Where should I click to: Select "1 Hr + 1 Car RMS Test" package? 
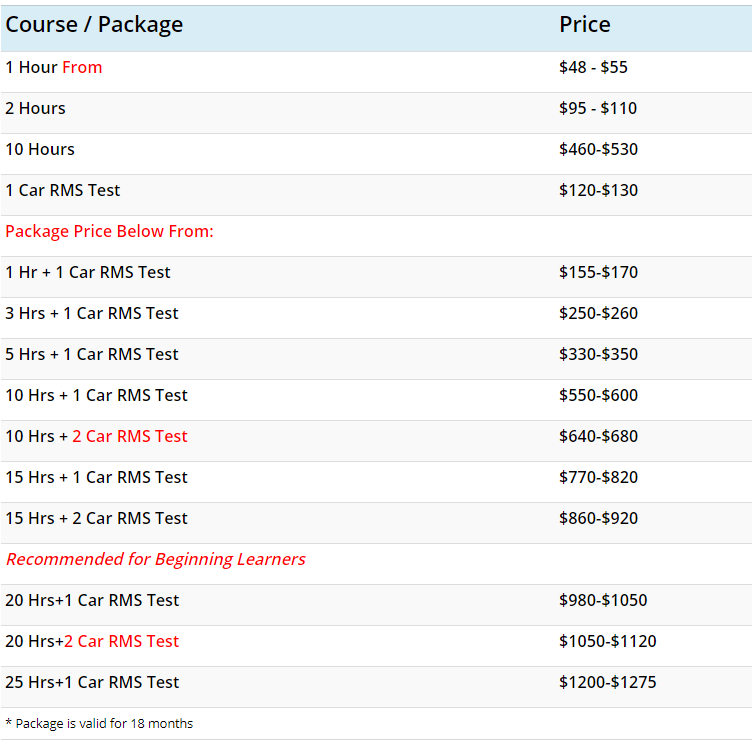(88, 273)
